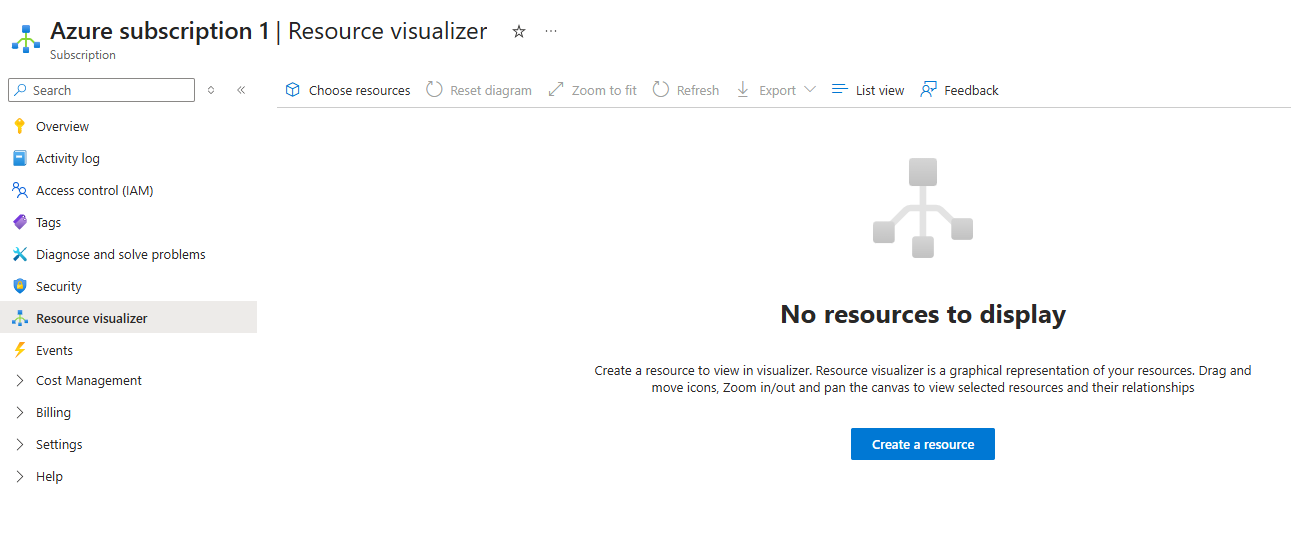Click the Security shield icon
This screenshot has width=1291, height=557.
pos(20,286)
